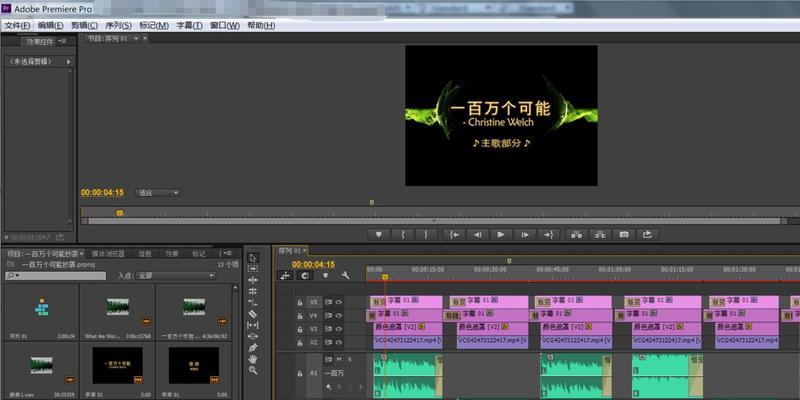
Task: Select the Slip tool
Action: [x=253, y=325]
